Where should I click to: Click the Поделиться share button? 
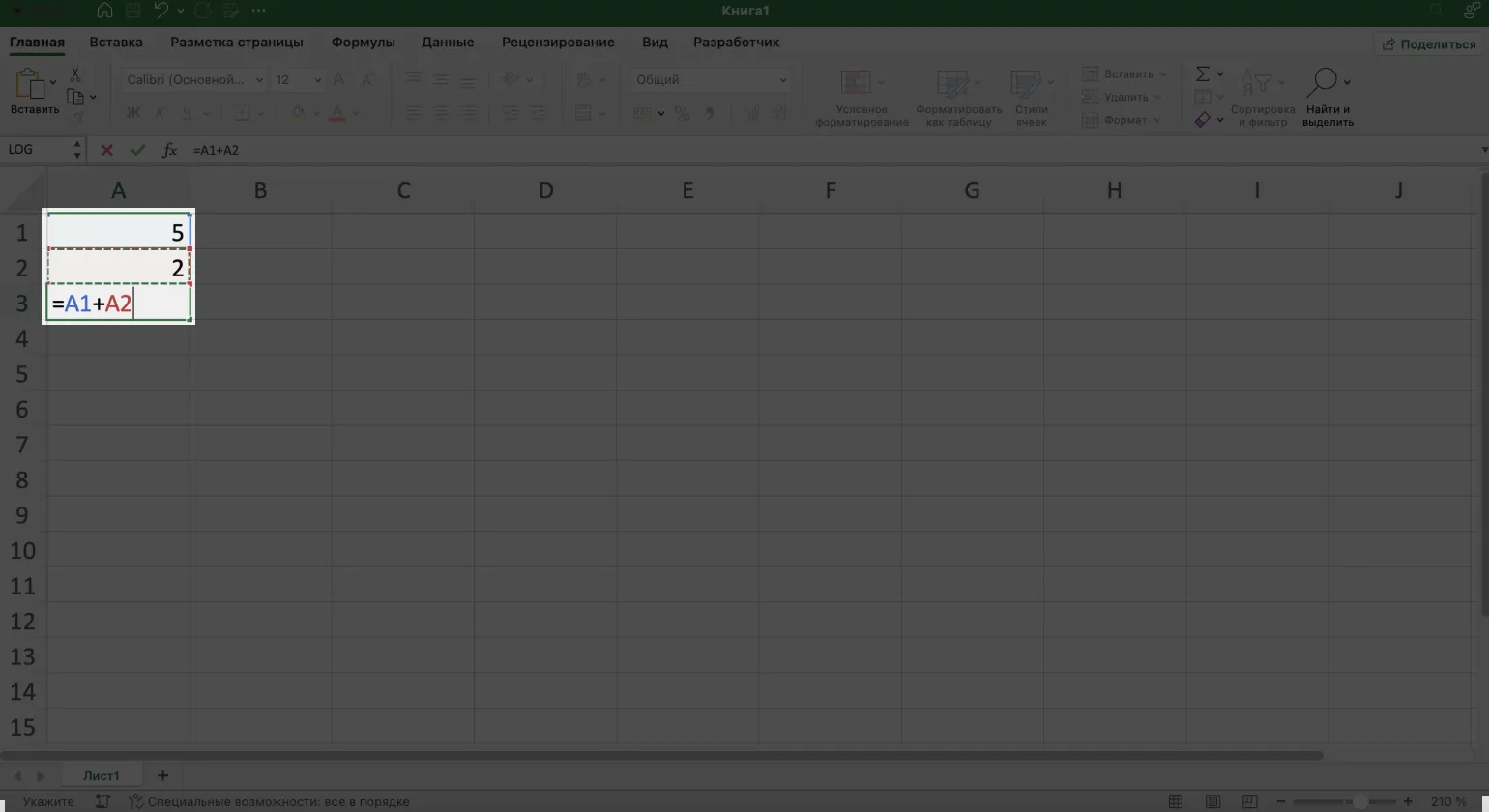(x=1429, y=43)
